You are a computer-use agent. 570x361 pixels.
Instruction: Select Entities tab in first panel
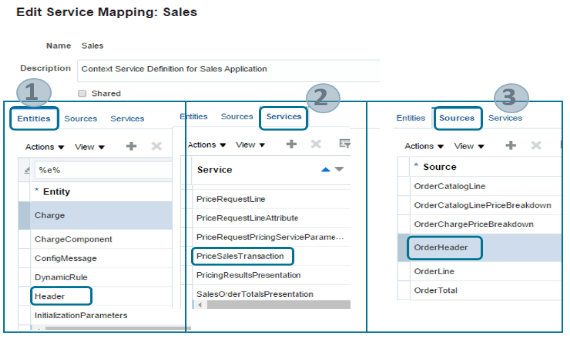point(34,119)
